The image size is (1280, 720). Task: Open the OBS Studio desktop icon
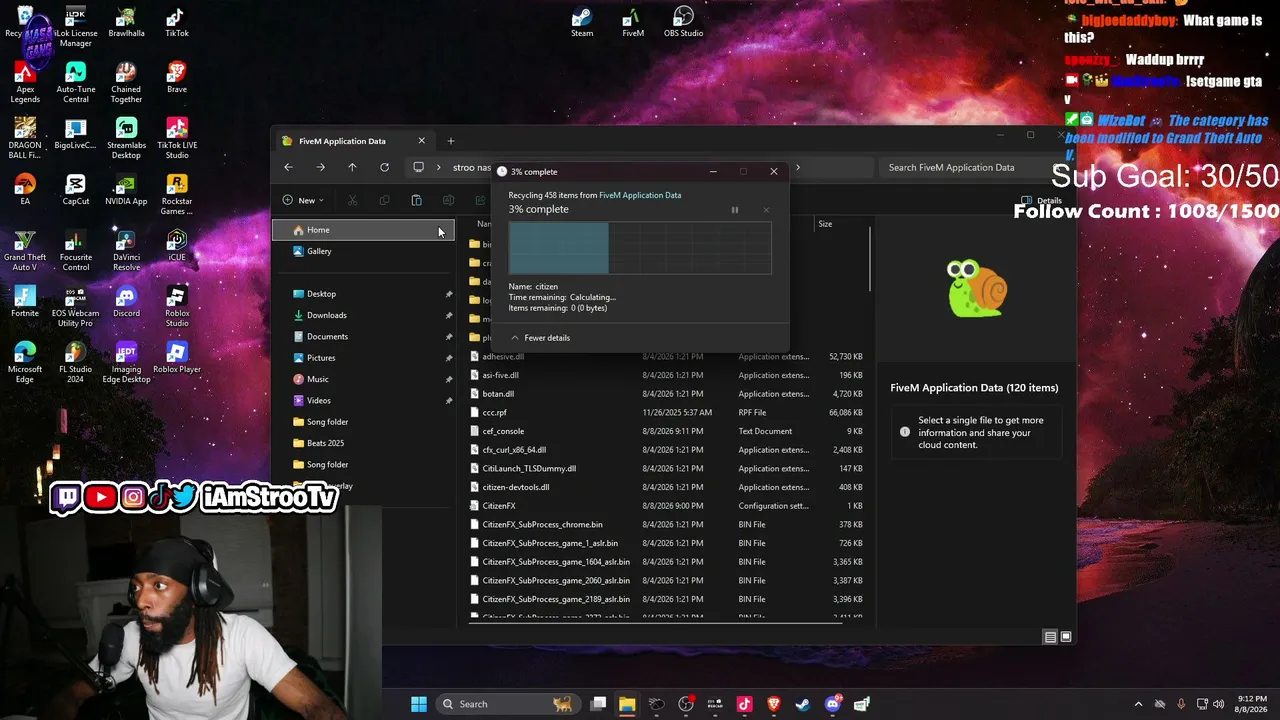click(683, 23)
